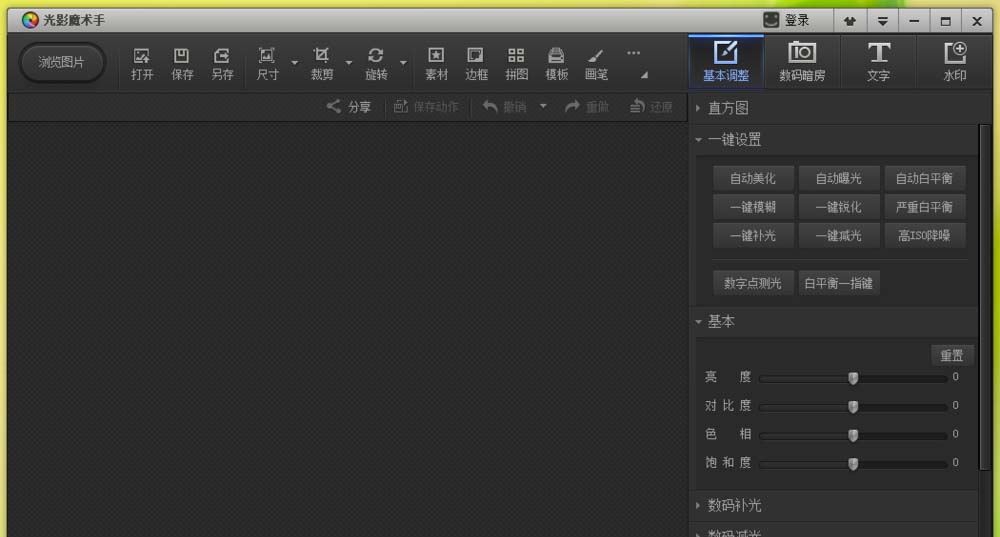Click the 自动曝光 button

click(838, 178)
